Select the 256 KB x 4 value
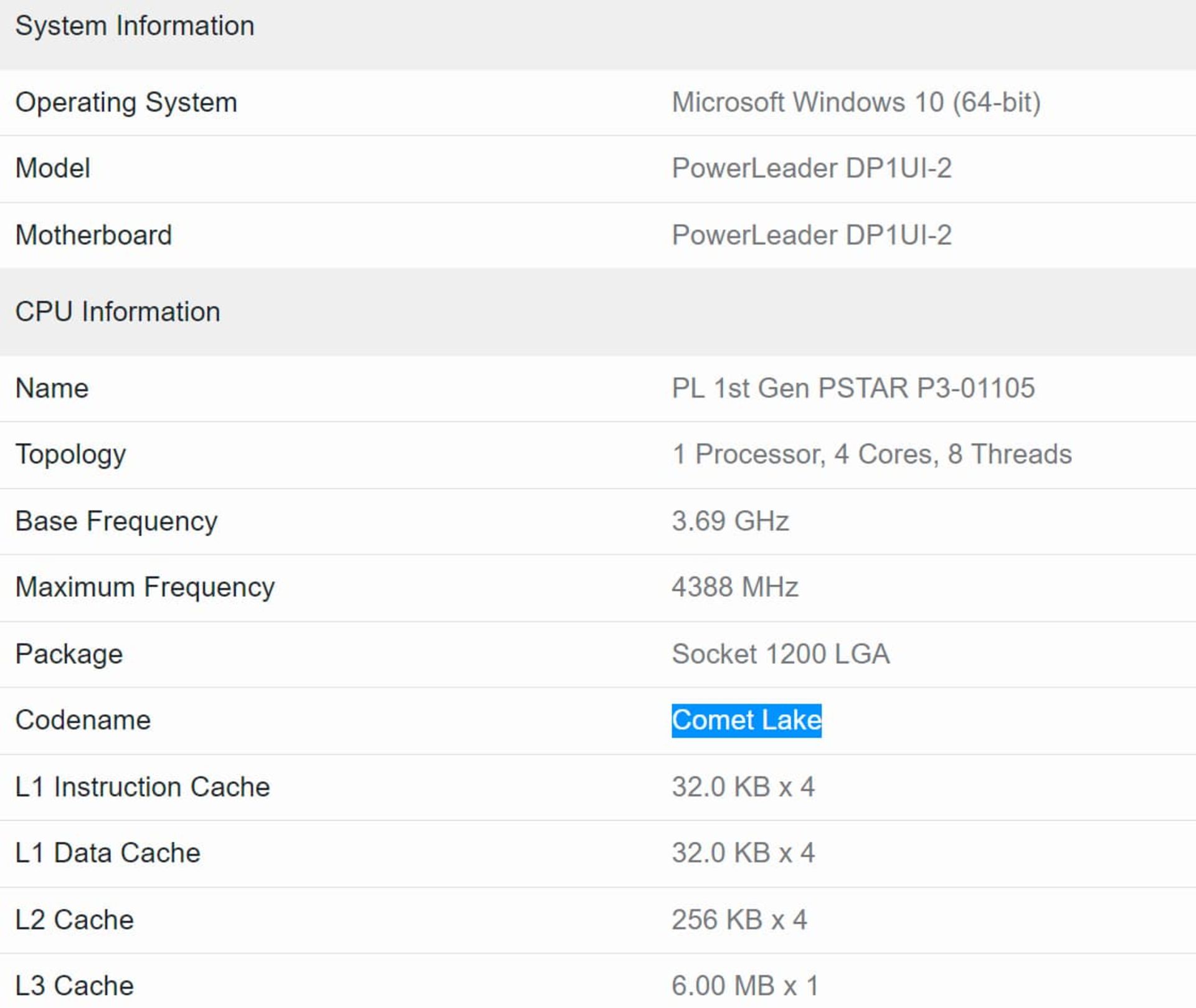The image size is (1196, 1008). coord(739,920)
